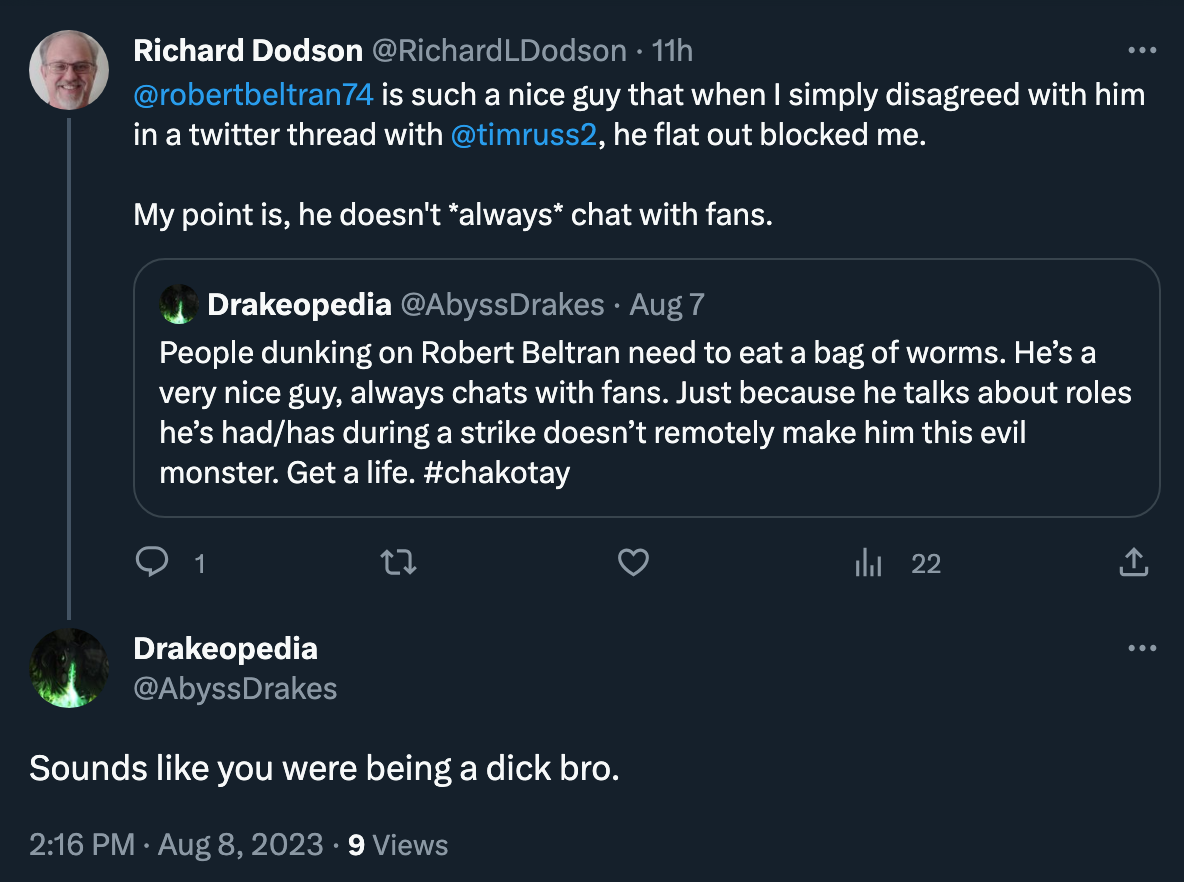Screen dimensions: 1184x882
Task: Open Richard Dodson's profile picture
Action: 69,69
